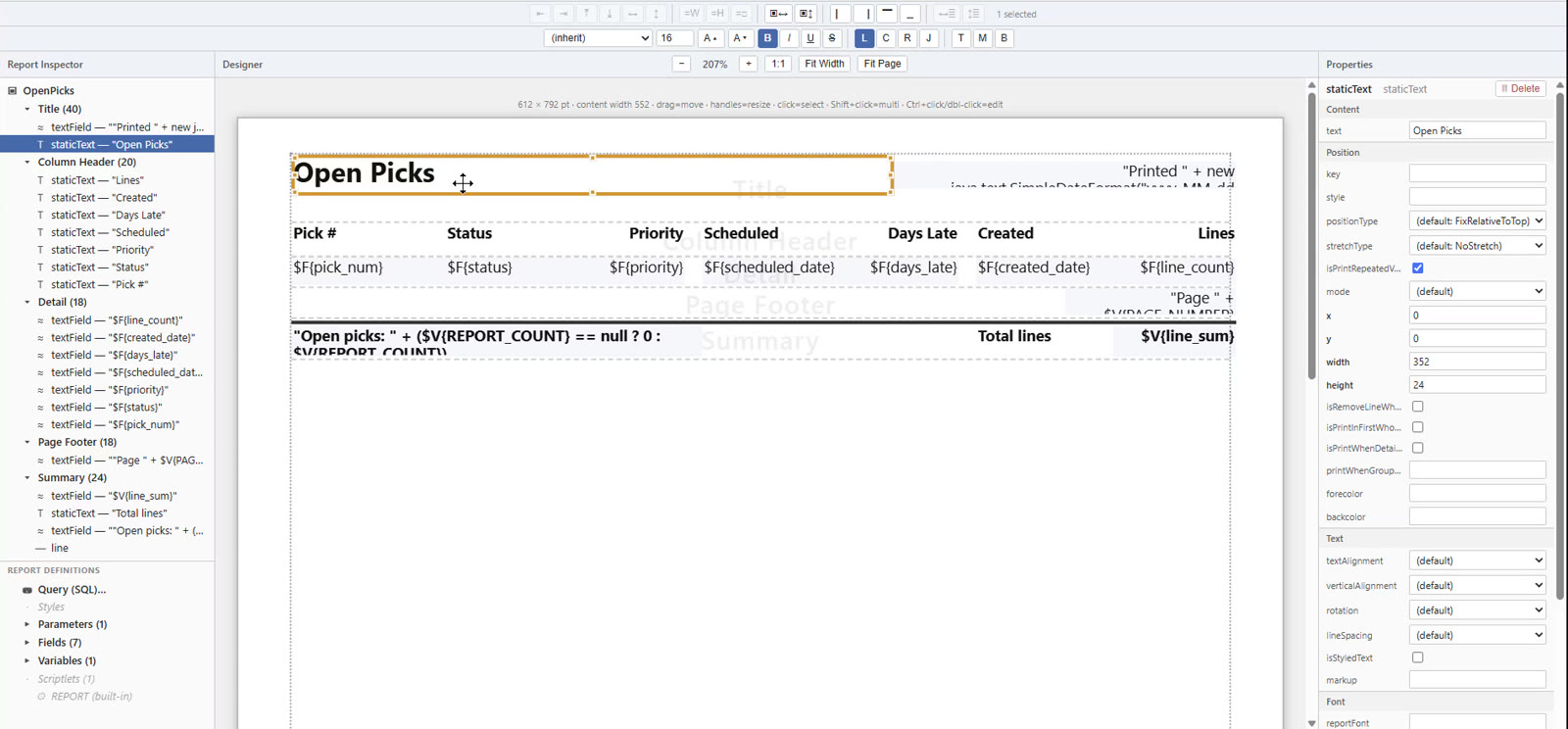The height and width of the screenshot is (729, 1568).
Task: Click the width input field showing 352
Action: pos(1478,362)
